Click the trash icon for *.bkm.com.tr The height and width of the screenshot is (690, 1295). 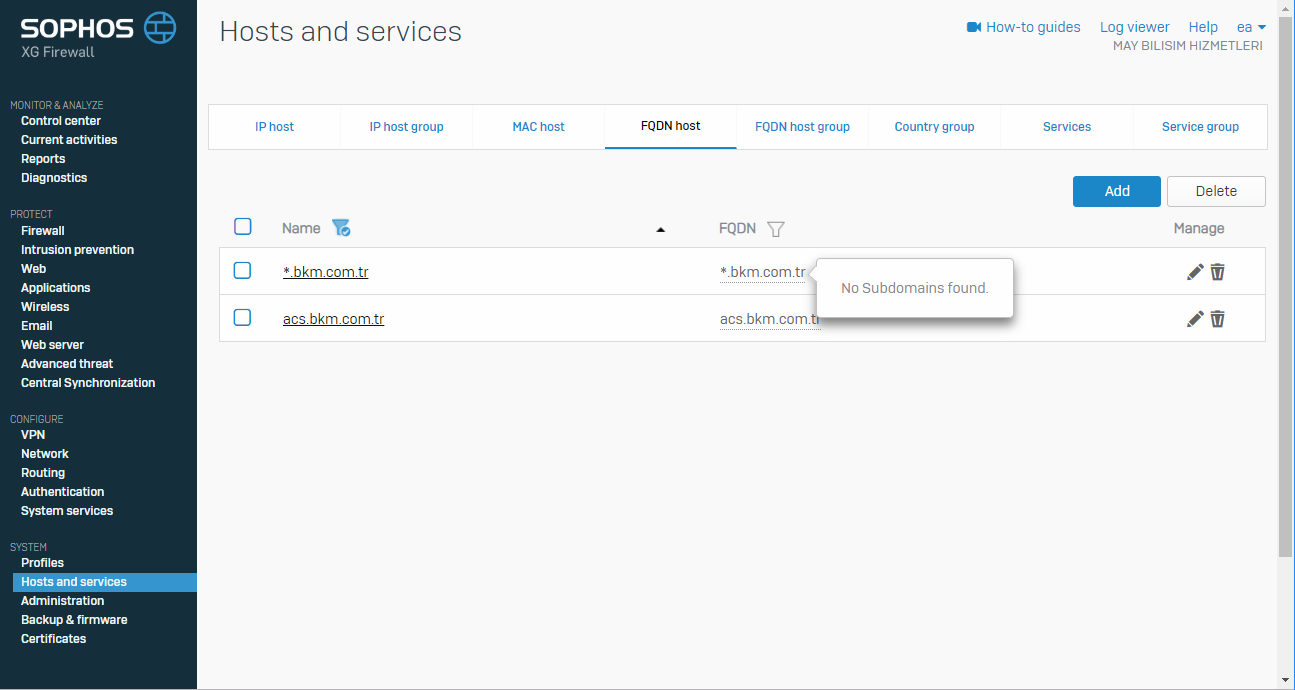tap(1218, 272)
